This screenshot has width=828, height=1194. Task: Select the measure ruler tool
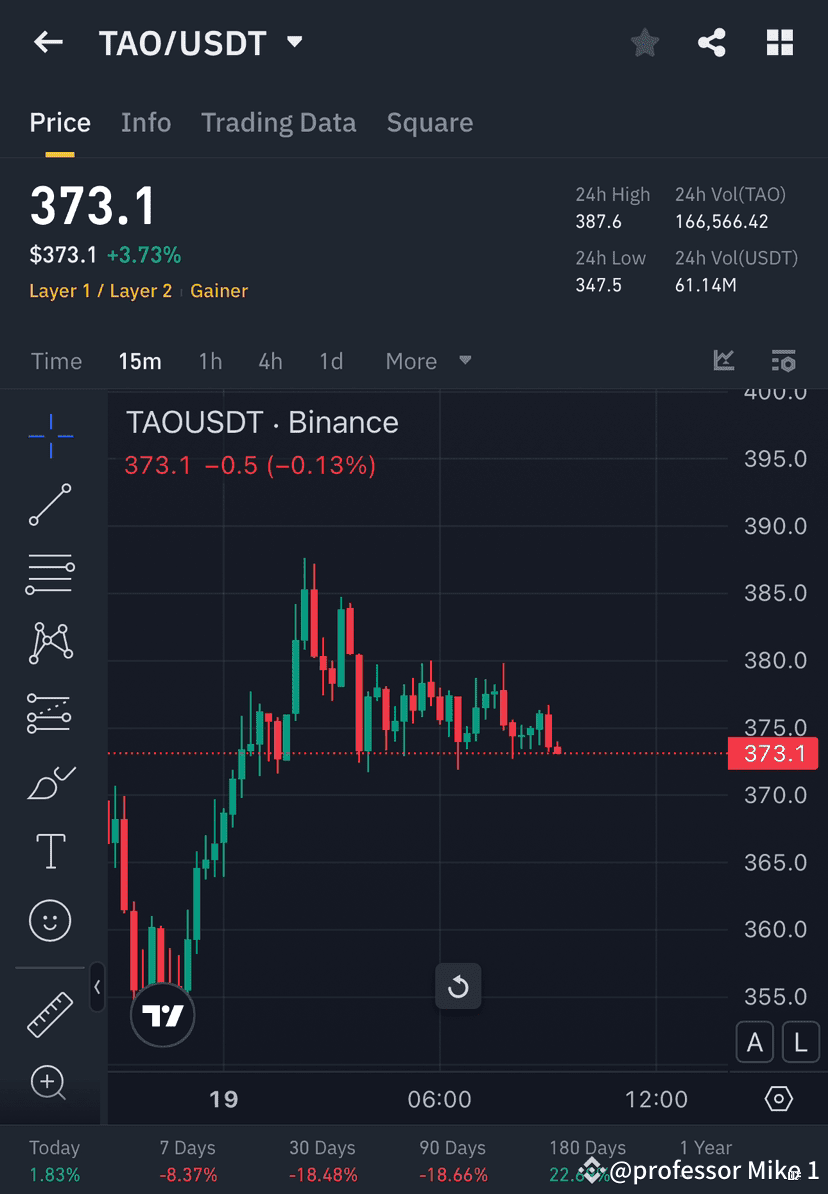[50, 1013]
